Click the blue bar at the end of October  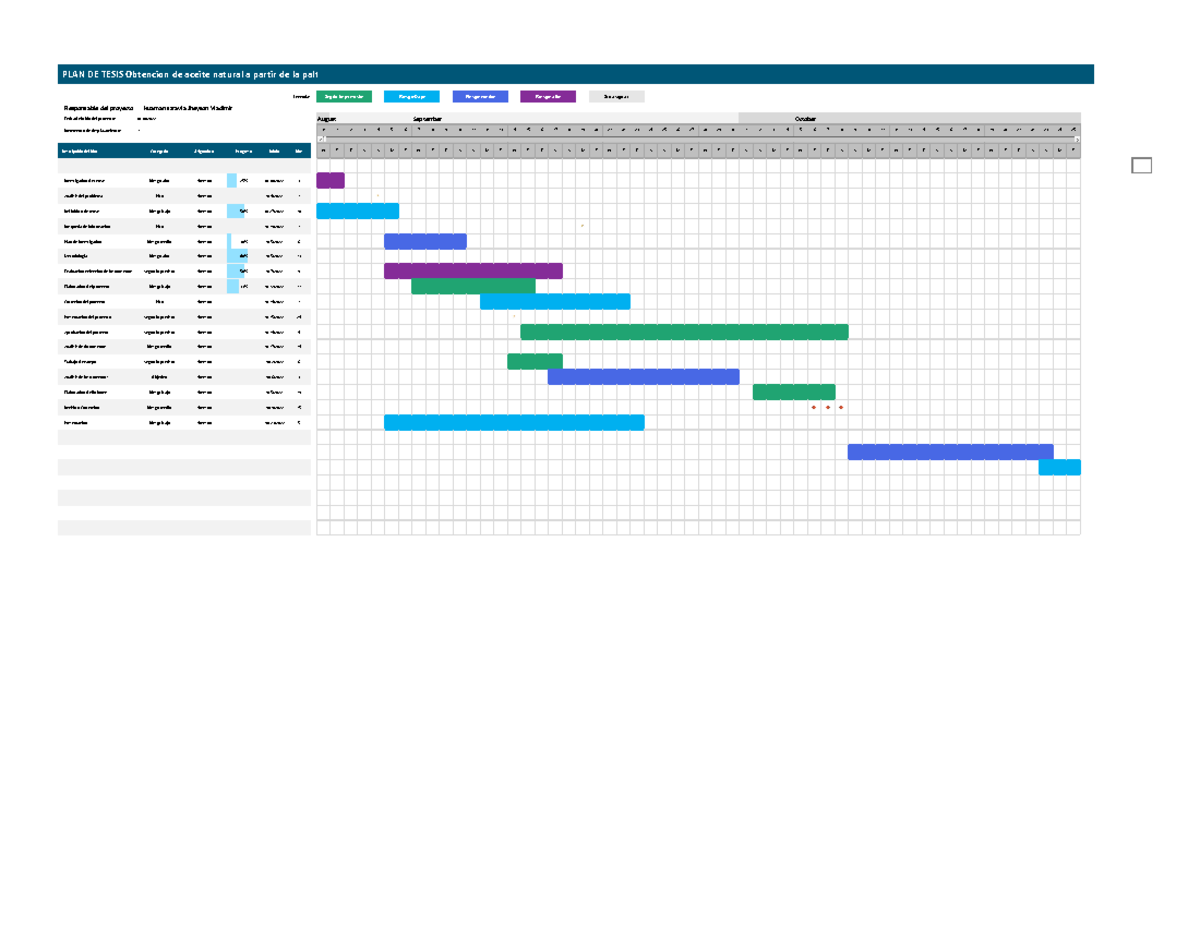pos(950,450)
